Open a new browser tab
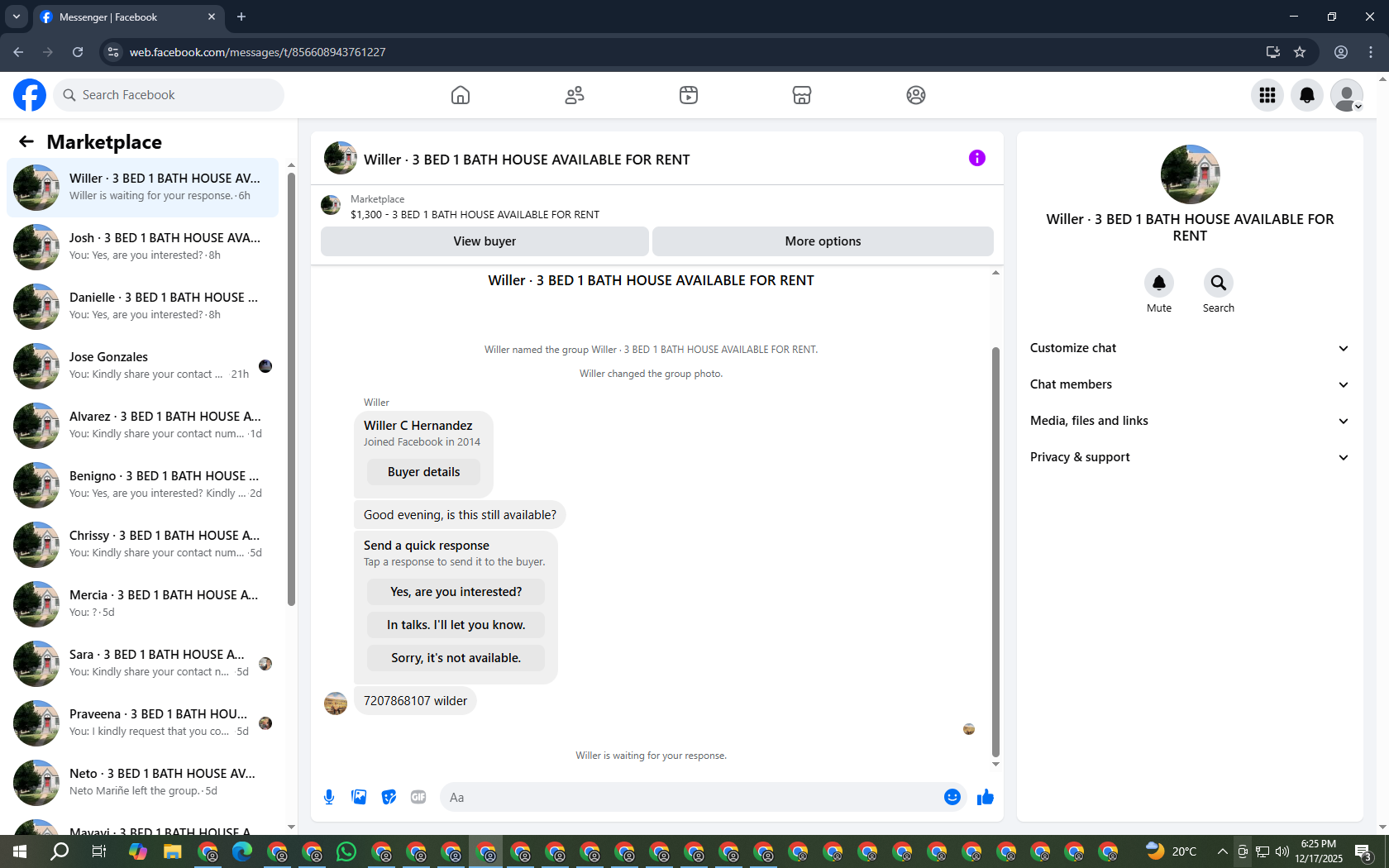1389x868 pixels. pos(241,17)
